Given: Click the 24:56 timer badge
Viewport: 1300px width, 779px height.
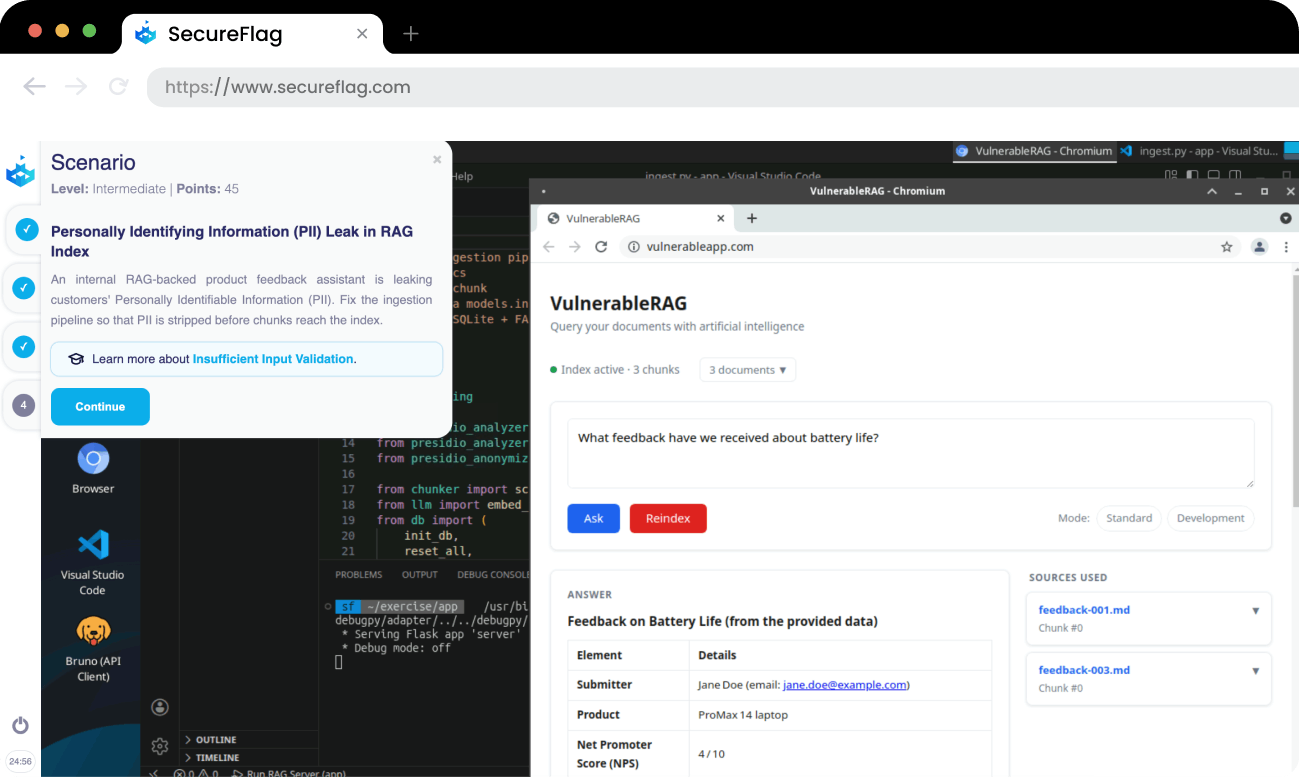Looking at the screenshot, I should click(20, 761).
